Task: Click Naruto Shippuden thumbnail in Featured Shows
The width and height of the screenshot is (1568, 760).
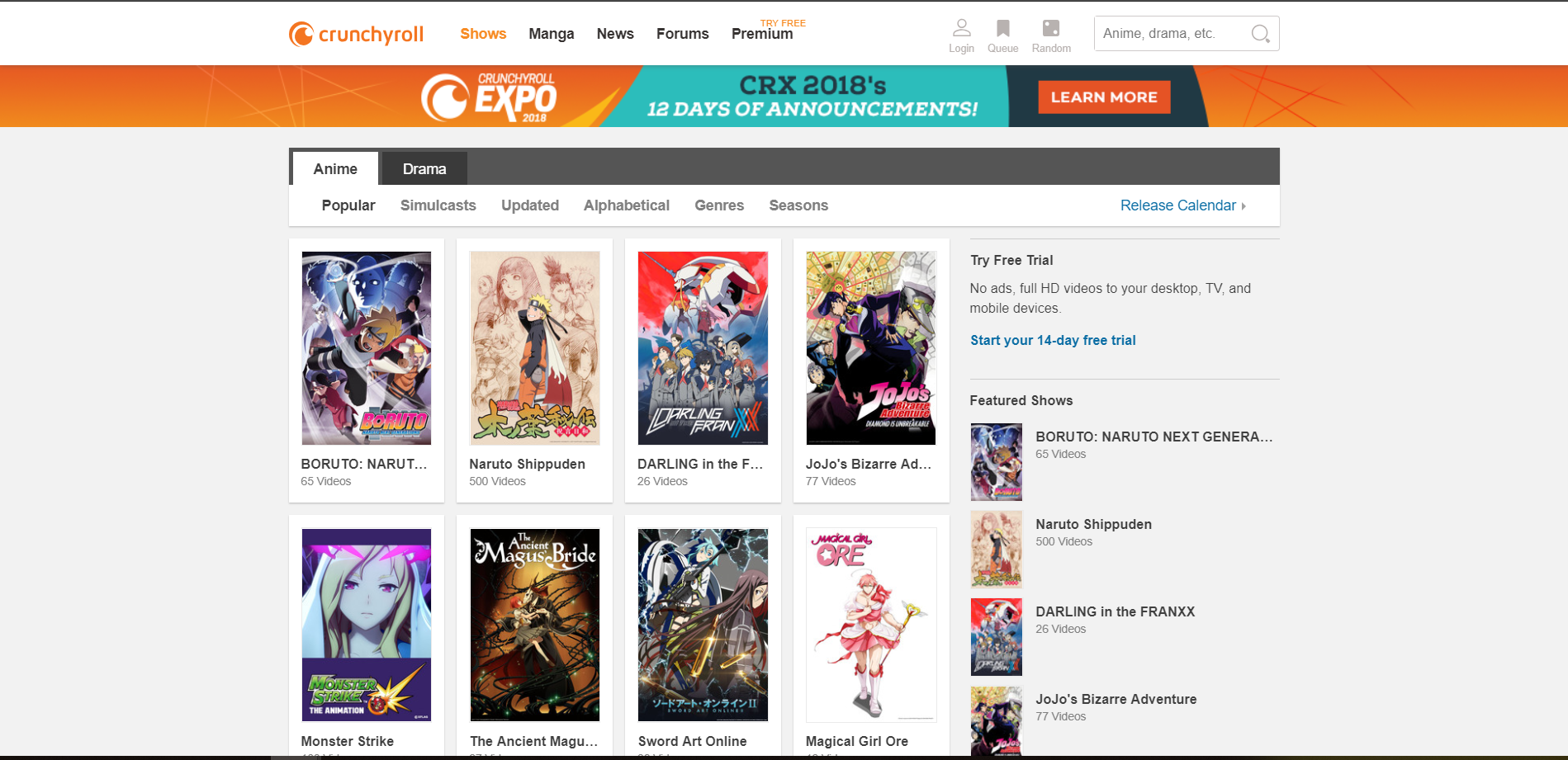Action: point(996,549)
